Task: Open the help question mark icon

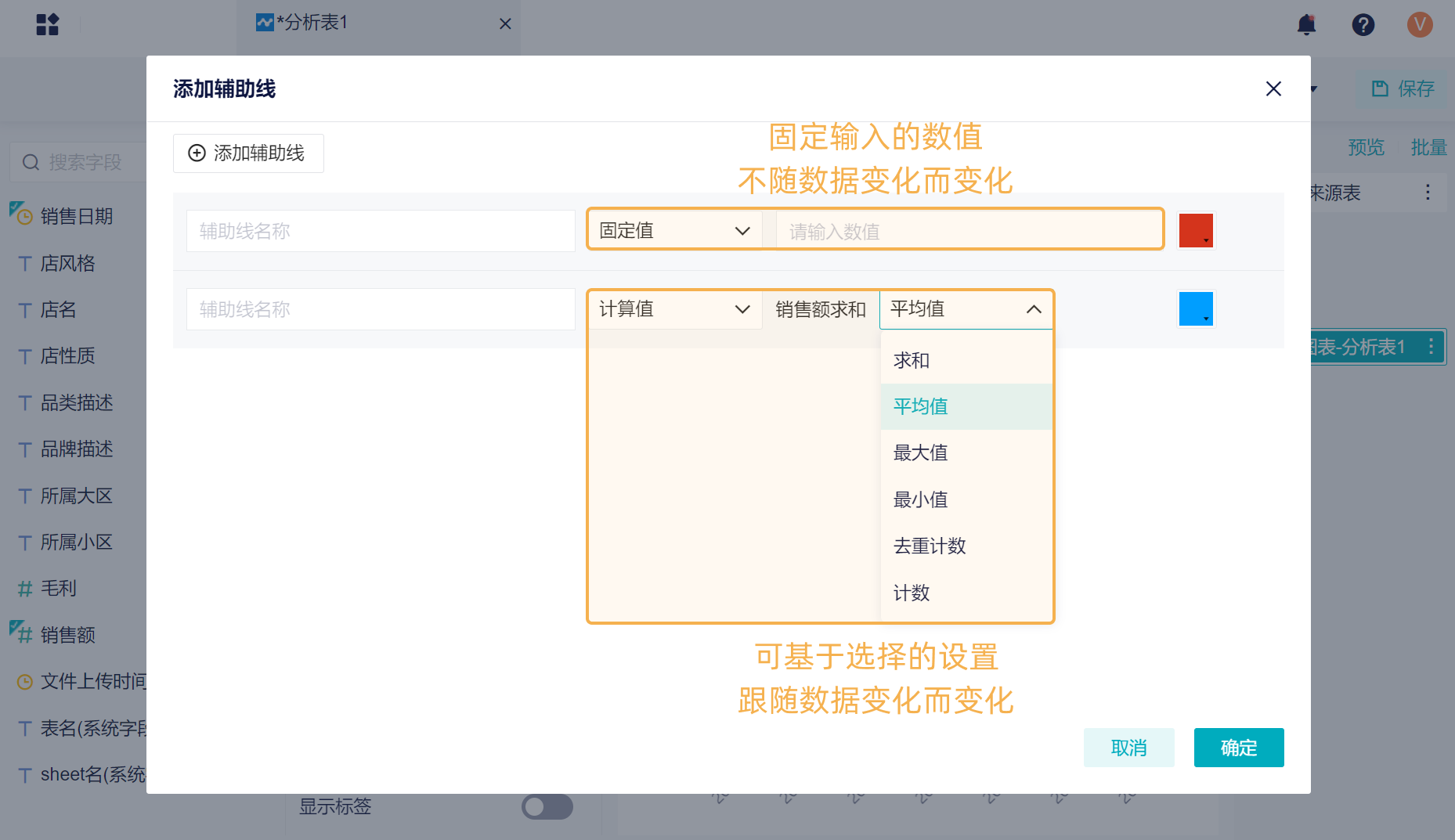Action: (x=1363, y=24)
